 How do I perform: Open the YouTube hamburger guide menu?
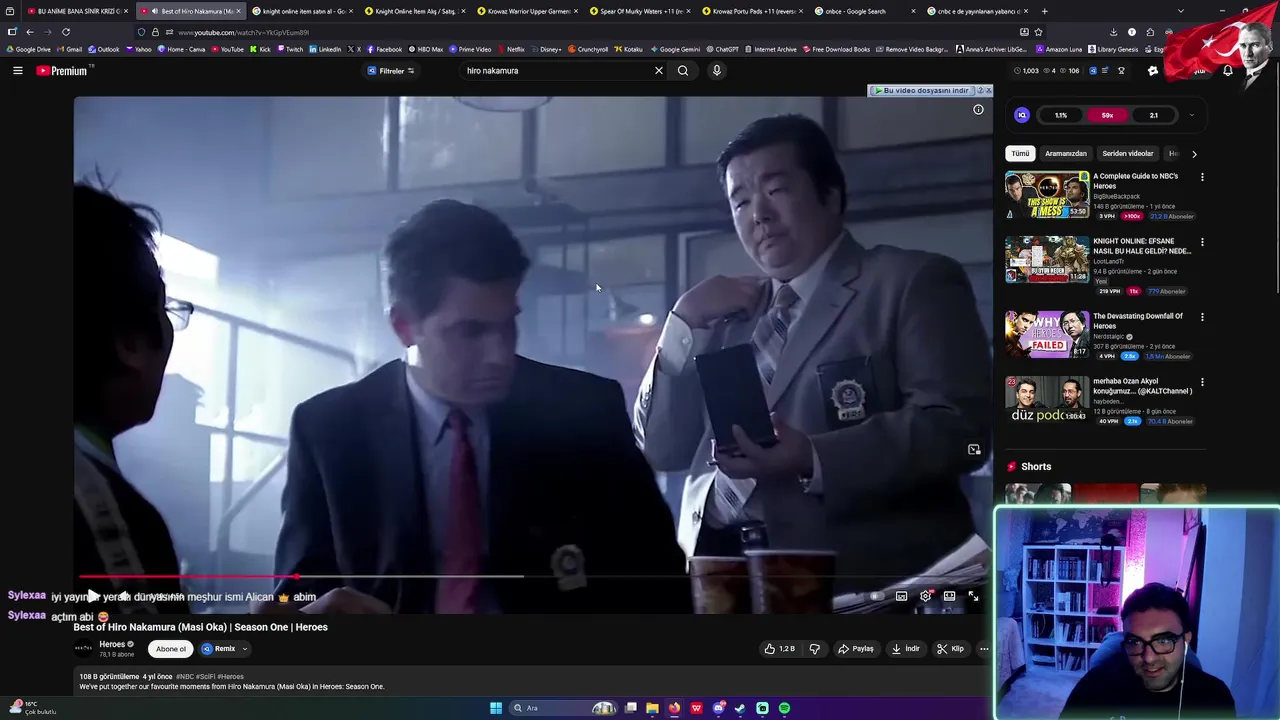click(x=17, y=71)
